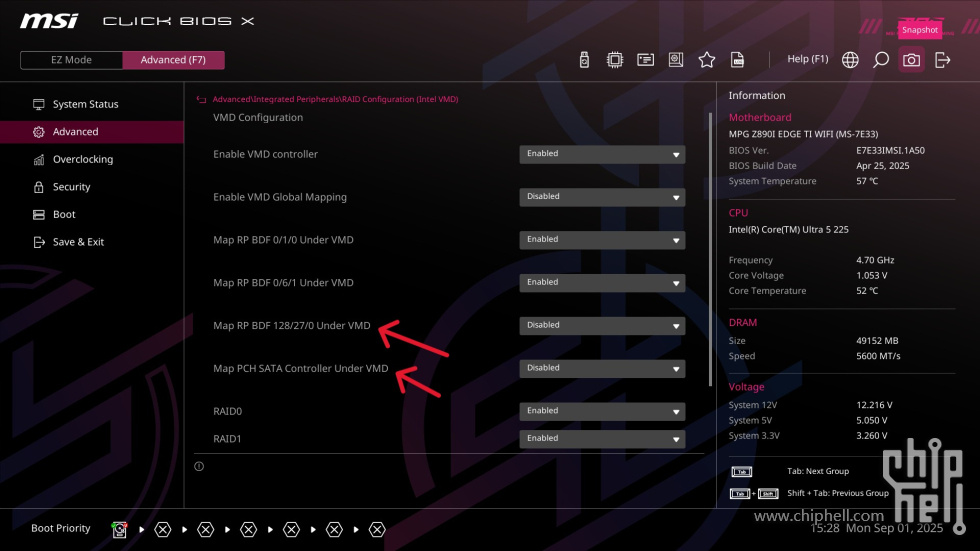Click the Snapshot tooltip label

[919, 30]
